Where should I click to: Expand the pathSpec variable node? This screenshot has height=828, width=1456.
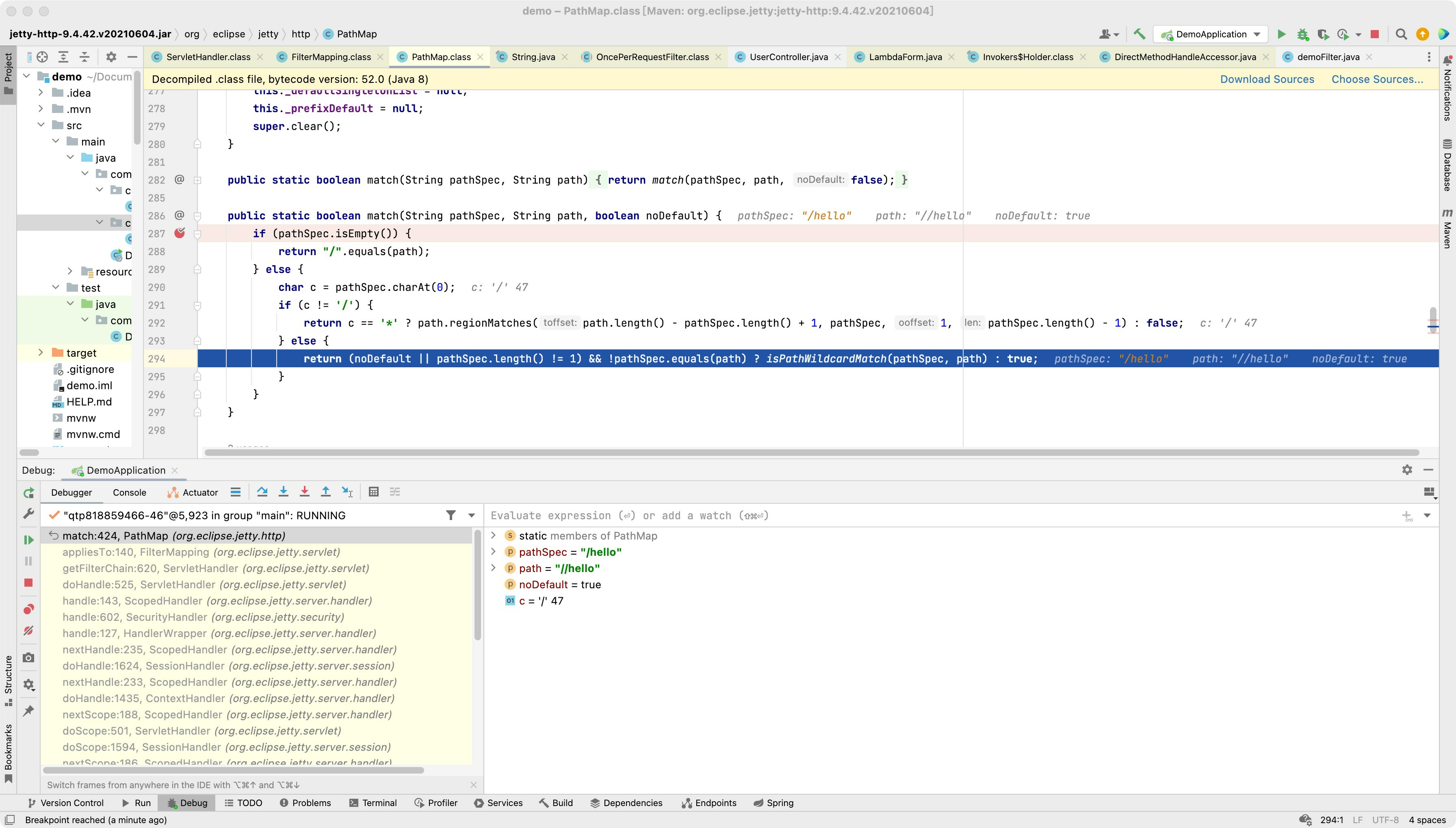tap(494, 552)
